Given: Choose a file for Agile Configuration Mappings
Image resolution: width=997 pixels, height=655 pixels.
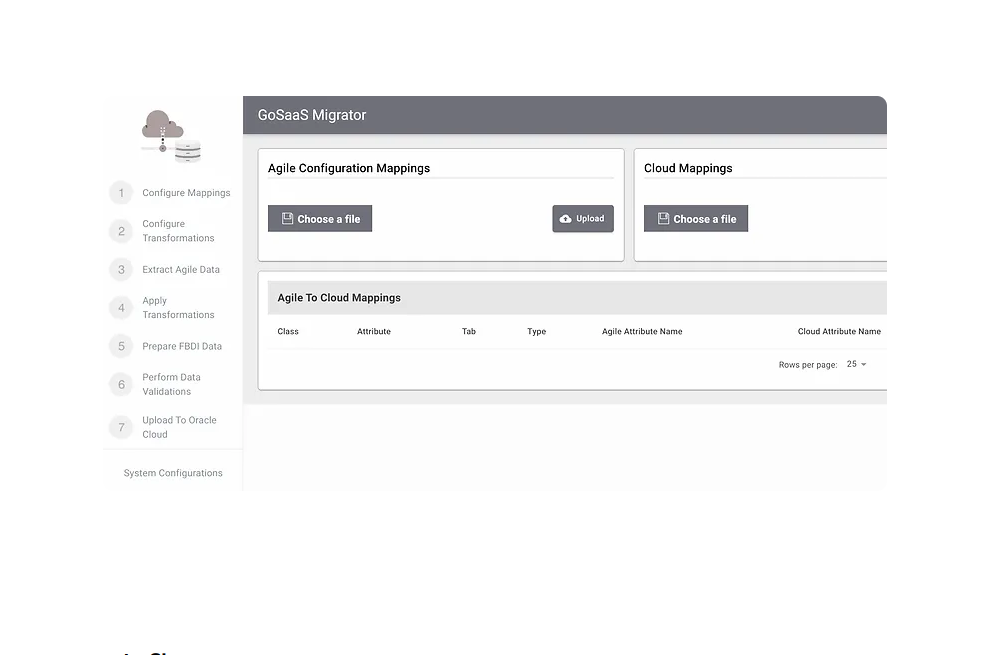Looking at the screenshot, I should pyautogui.click(x=320, y=219).
